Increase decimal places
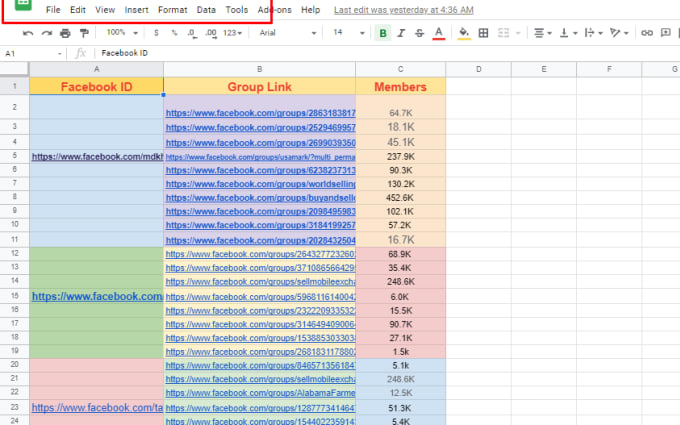This screenshot has height=425, width=680. (211, 33)
